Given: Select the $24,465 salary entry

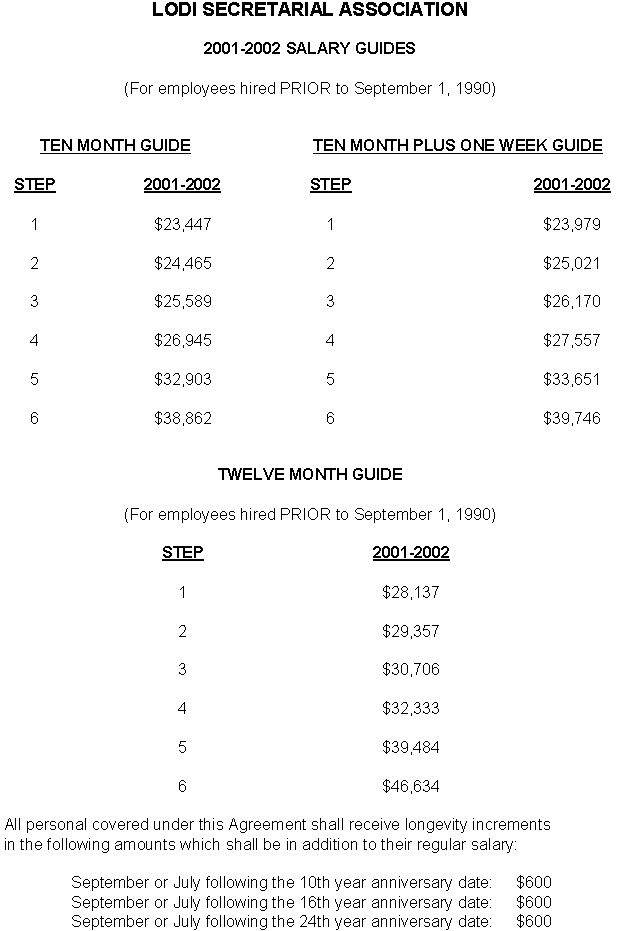Looking at the screenshot, I should click(x=183, y=263).
